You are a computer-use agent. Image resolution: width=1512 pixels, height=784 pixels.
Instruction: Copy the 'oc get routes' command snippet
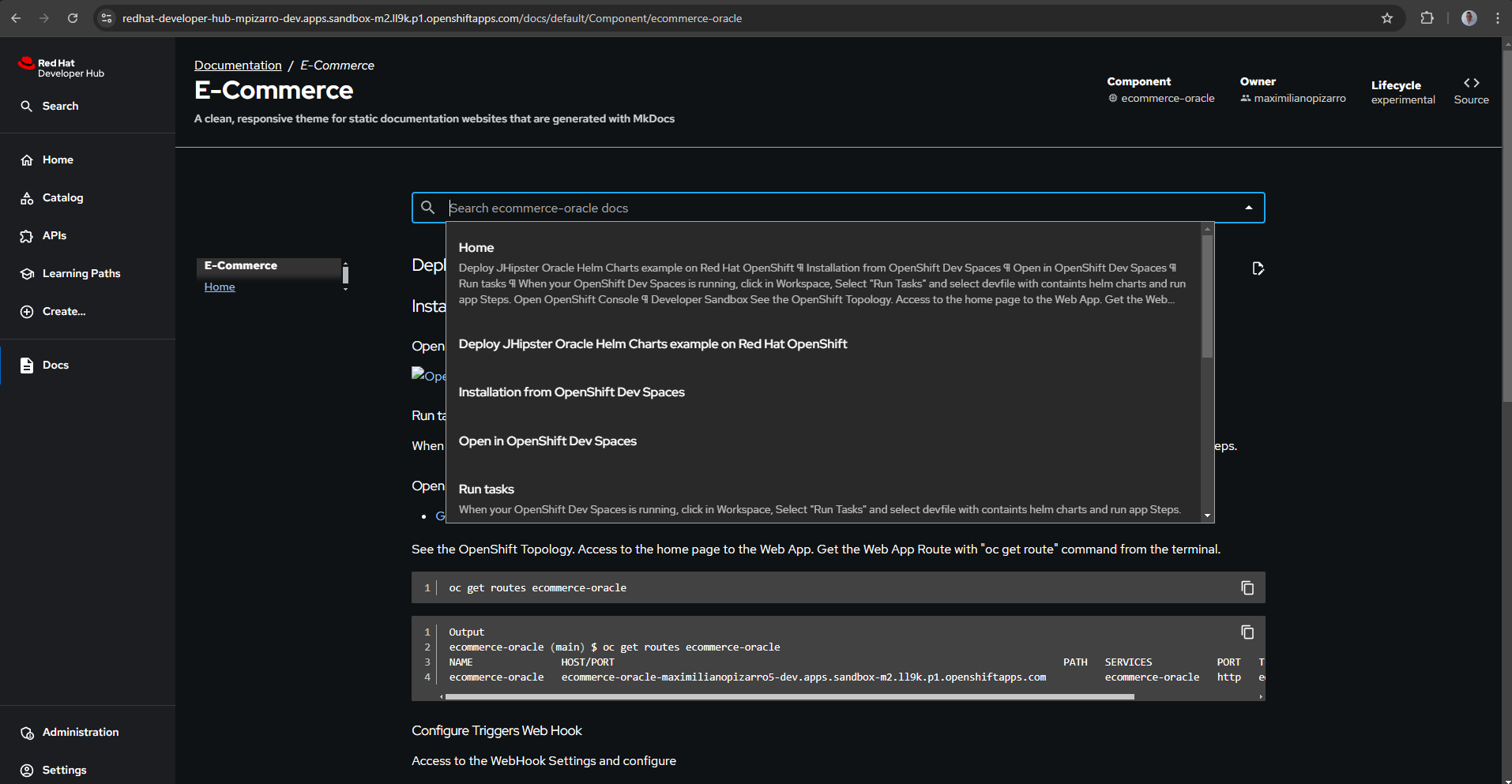pos(1247,587)
